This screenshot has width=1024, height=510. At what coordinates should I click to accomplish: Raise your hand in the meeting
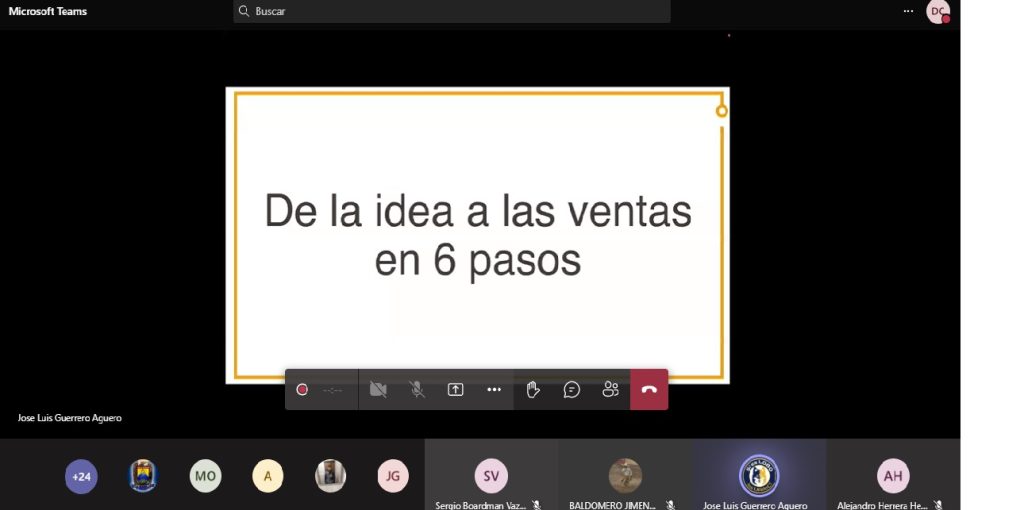(533, 390)
